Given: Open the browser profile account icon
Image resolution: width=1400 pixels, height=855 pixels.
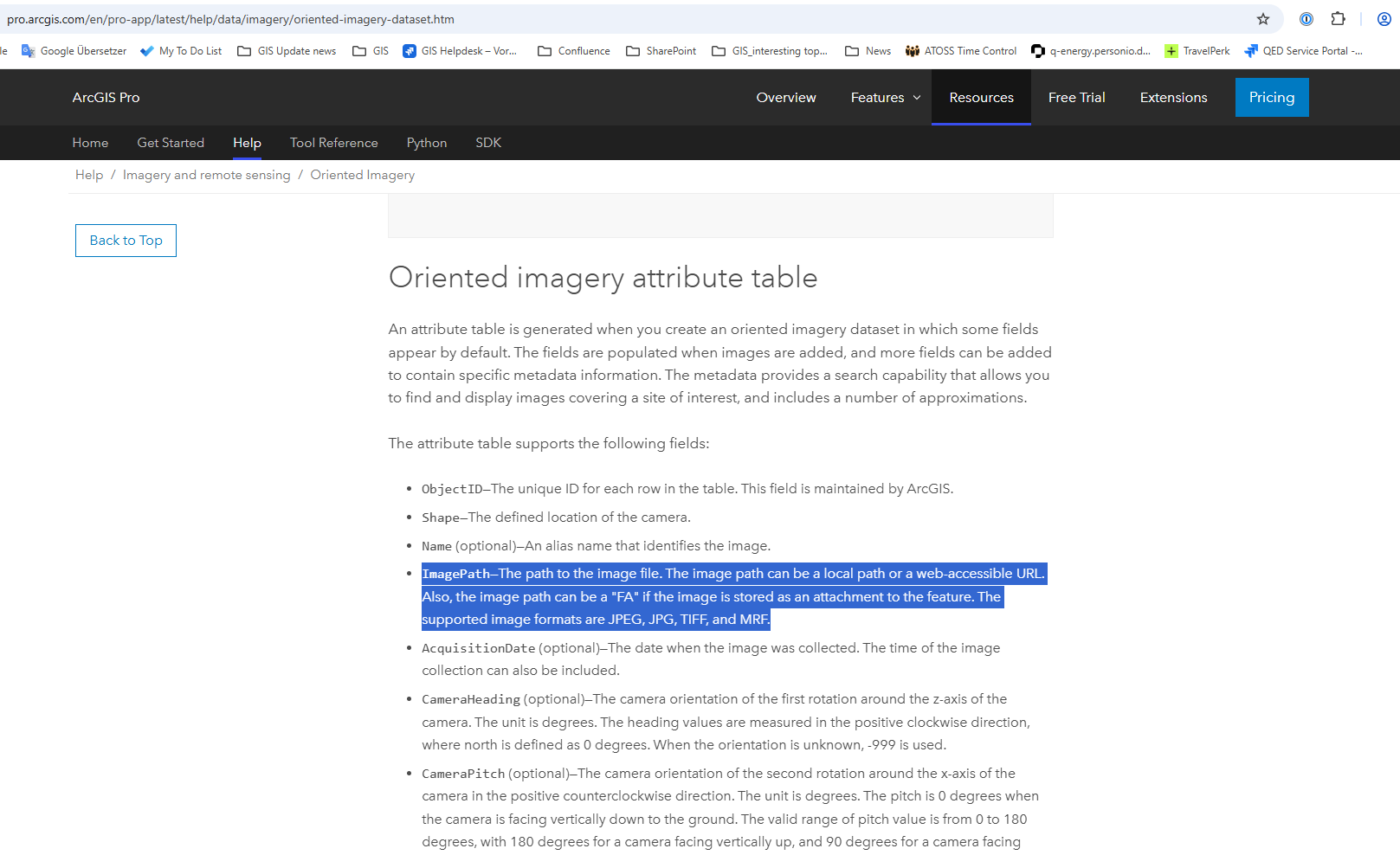Looking at the screenshot, I should 1384,19.
